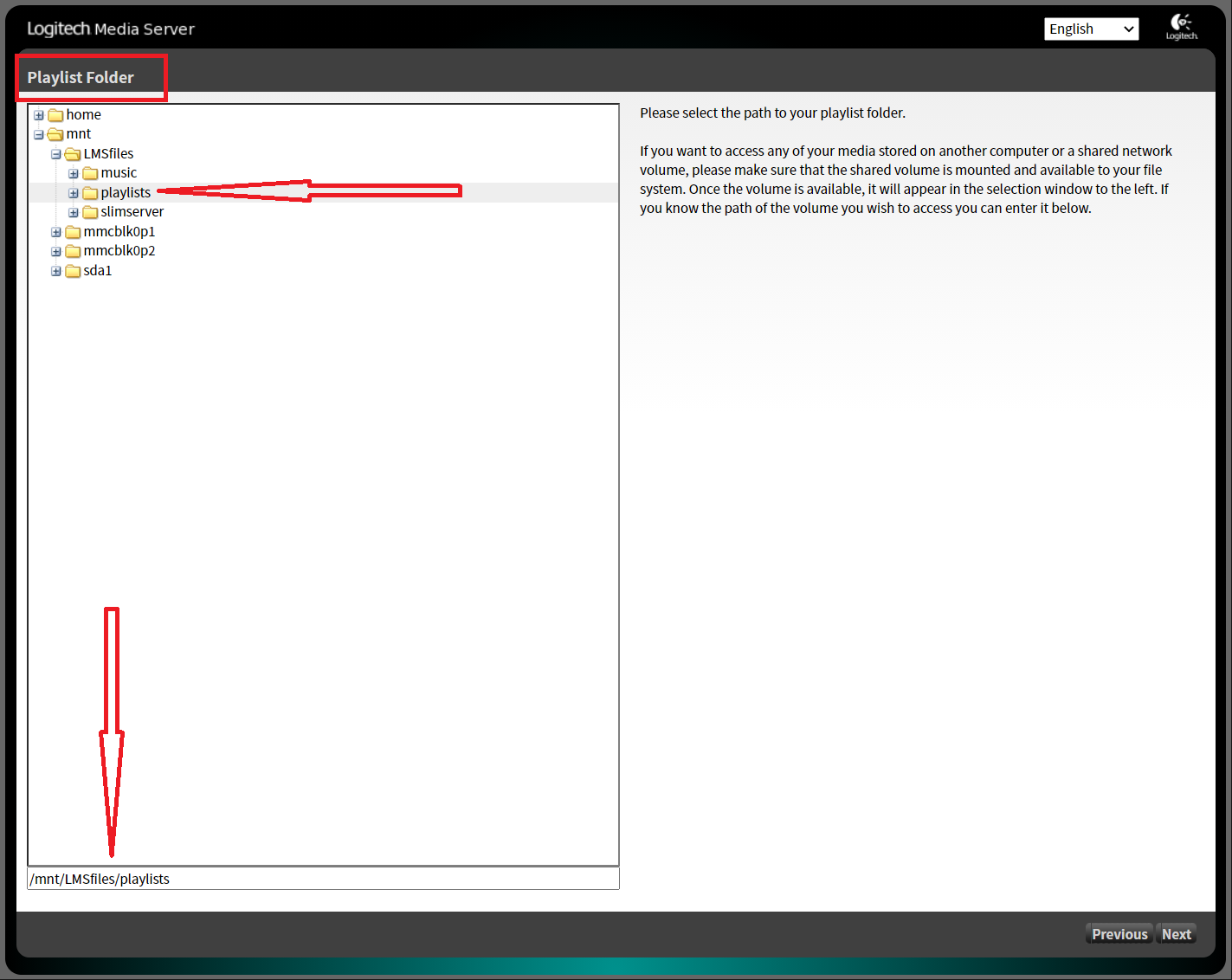Screen dimensions: 1232x980
Task: Select the mmcblk0p2 folder label
Action: 119,251
